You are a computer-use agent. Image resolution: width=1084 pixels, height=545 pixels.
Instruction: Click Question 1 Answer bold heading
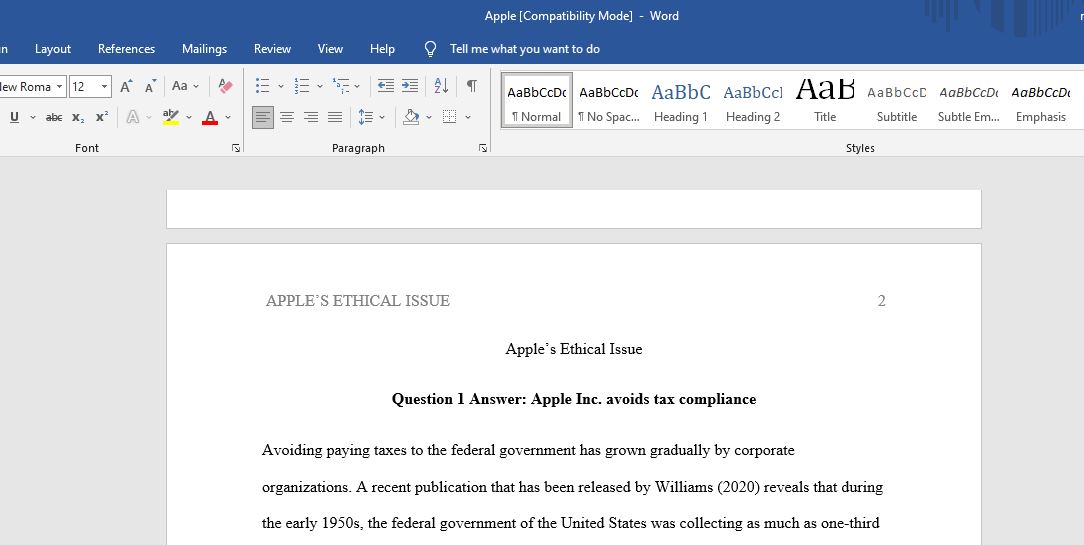coord(574,399)
